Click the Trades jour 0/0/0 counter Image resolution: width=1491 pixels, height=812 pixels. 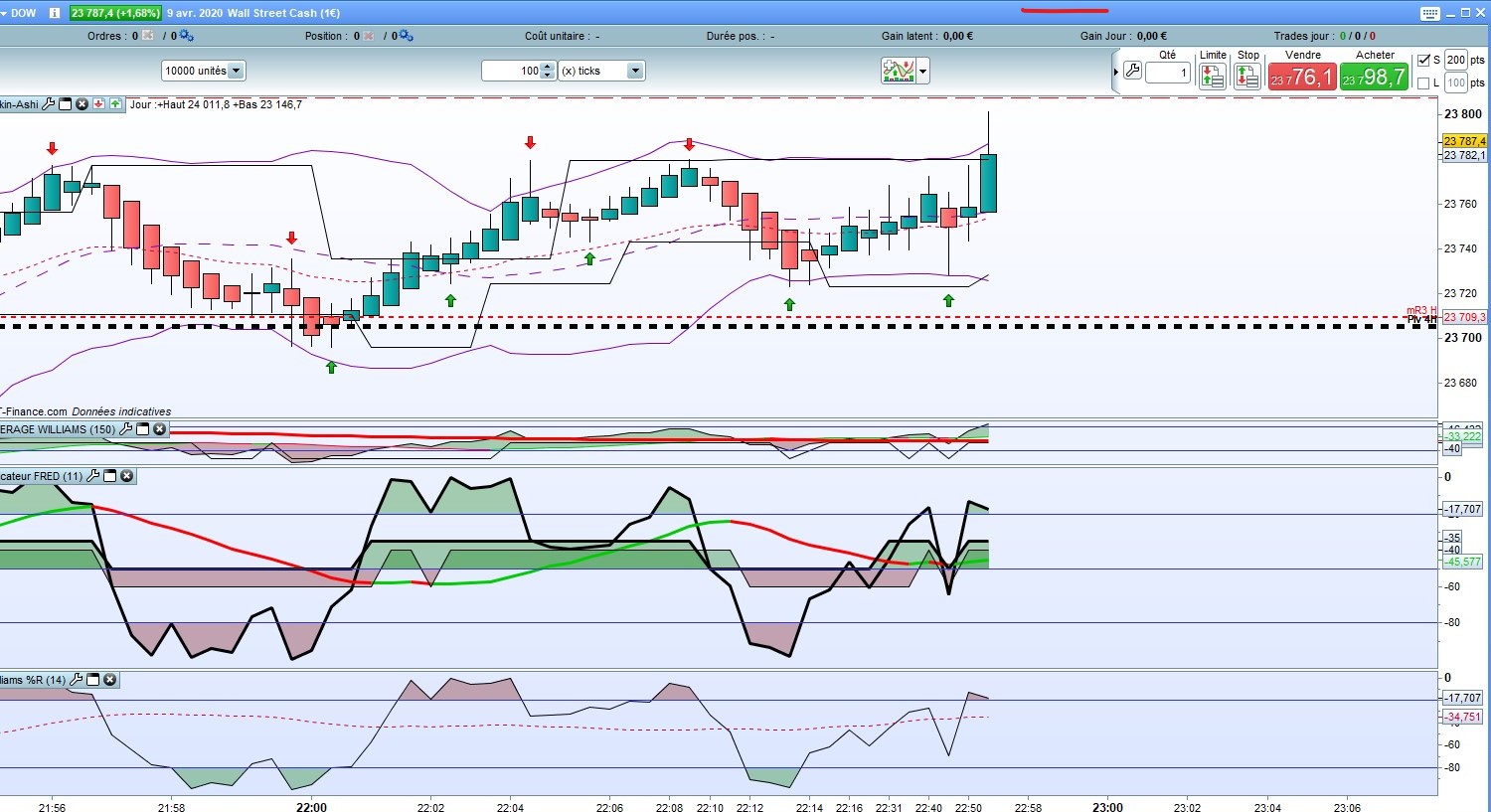point(1358,36)
